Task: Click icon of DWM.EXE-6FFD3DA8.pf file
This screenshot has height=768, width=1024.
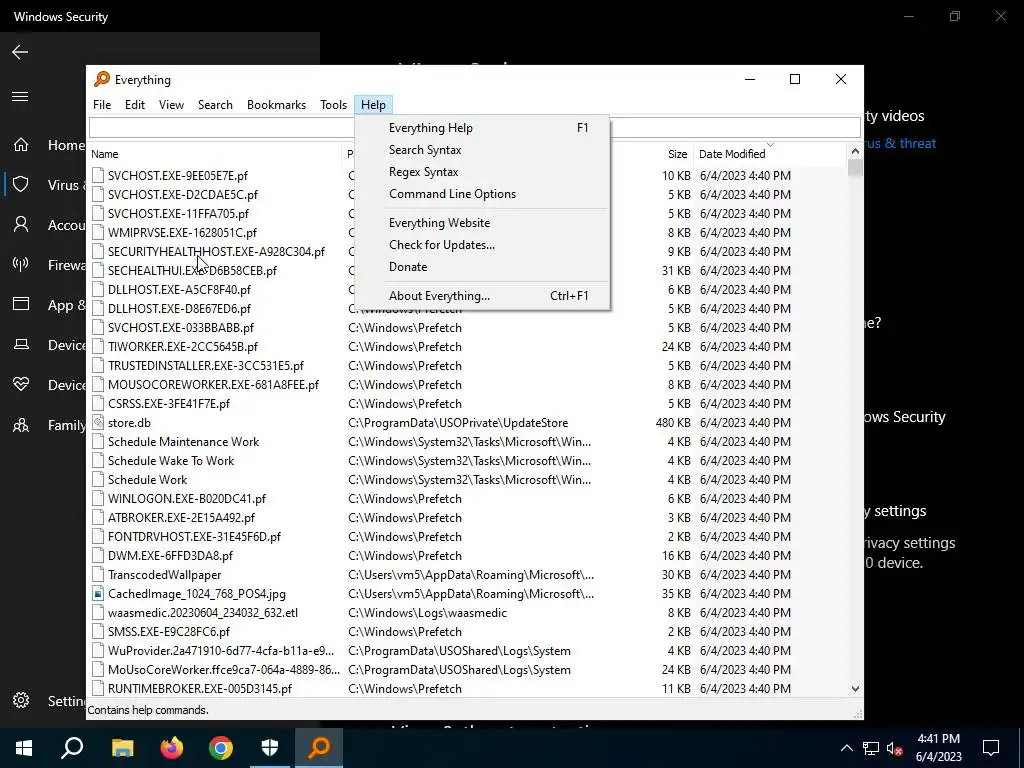Action: click(x=98, y=556)
